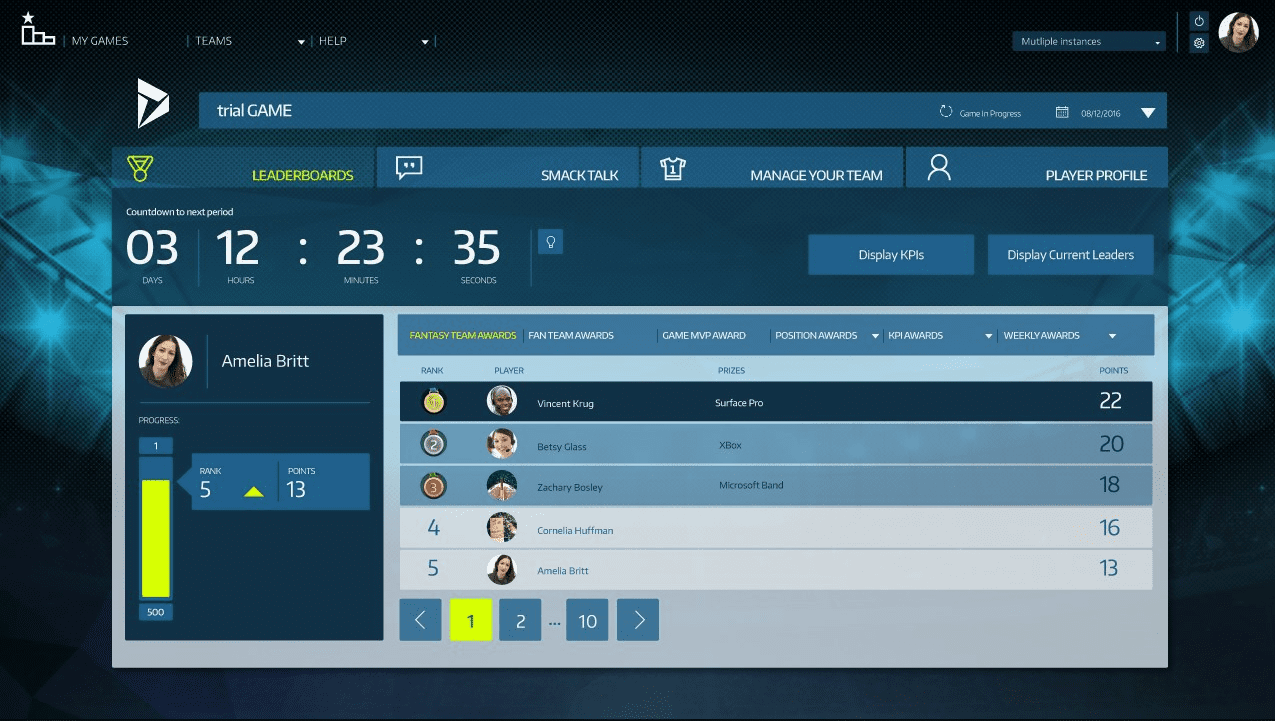Click Vincent Krug's gold medal icon

[434, 402]
